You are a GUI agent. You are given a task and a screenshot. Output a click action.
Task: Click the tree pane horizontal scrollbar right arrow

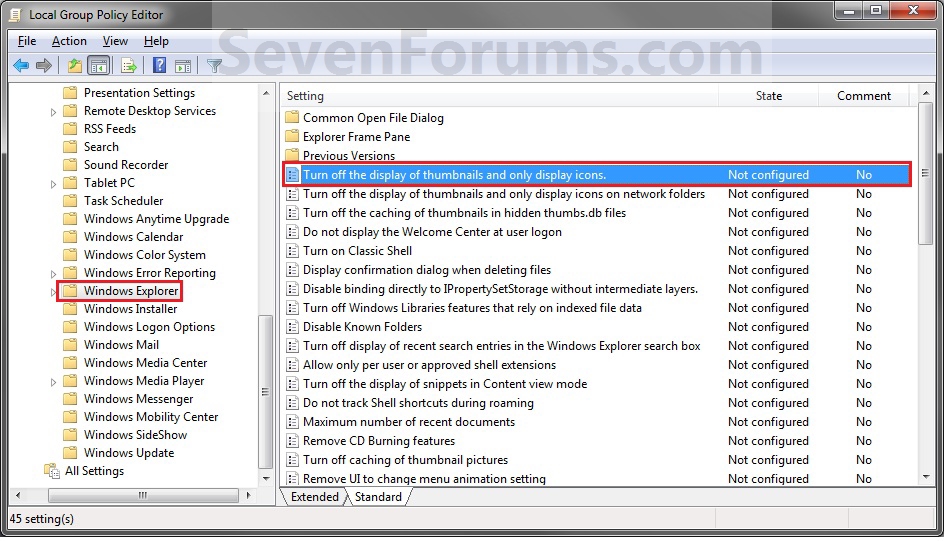coord(248,495)
